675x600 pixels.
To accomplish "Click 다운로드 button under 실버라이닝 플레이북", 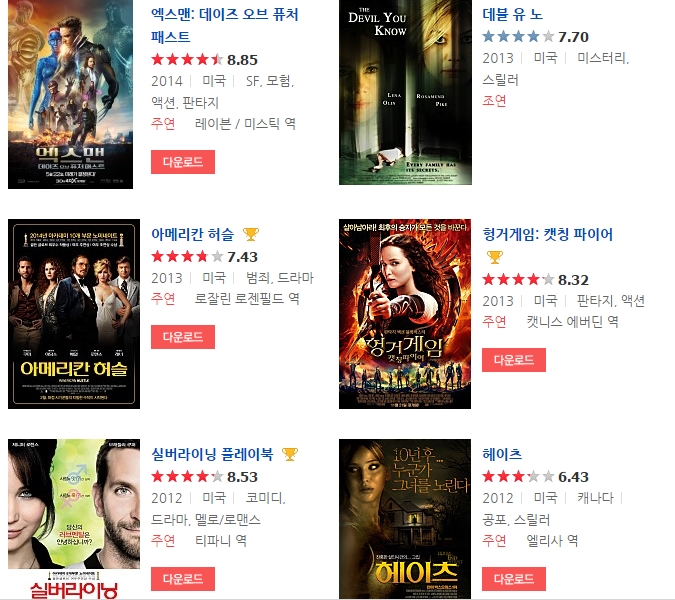I will [x=183, y=579].
